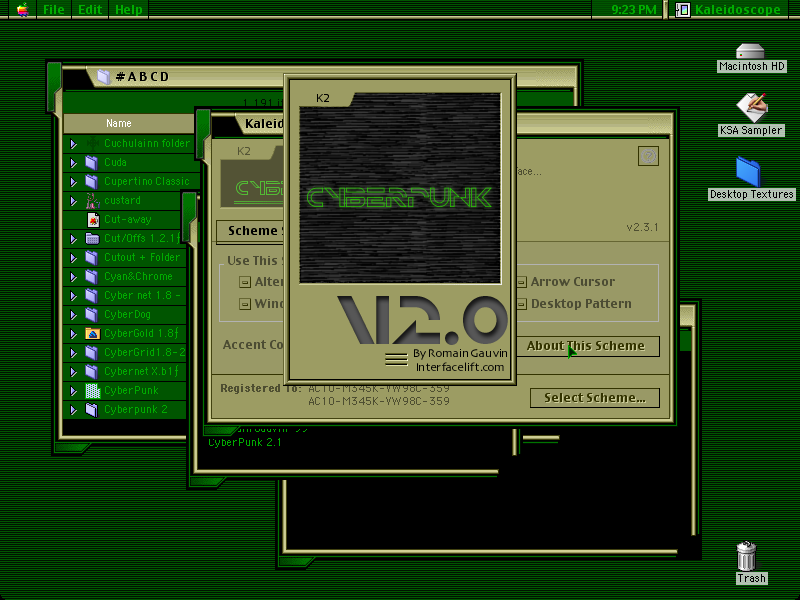Toggle the checkbox beside the clipped 'Wind' label
The width and height of the screenshot is (800, 600).
pyautogui.click(x=245, y=304)
